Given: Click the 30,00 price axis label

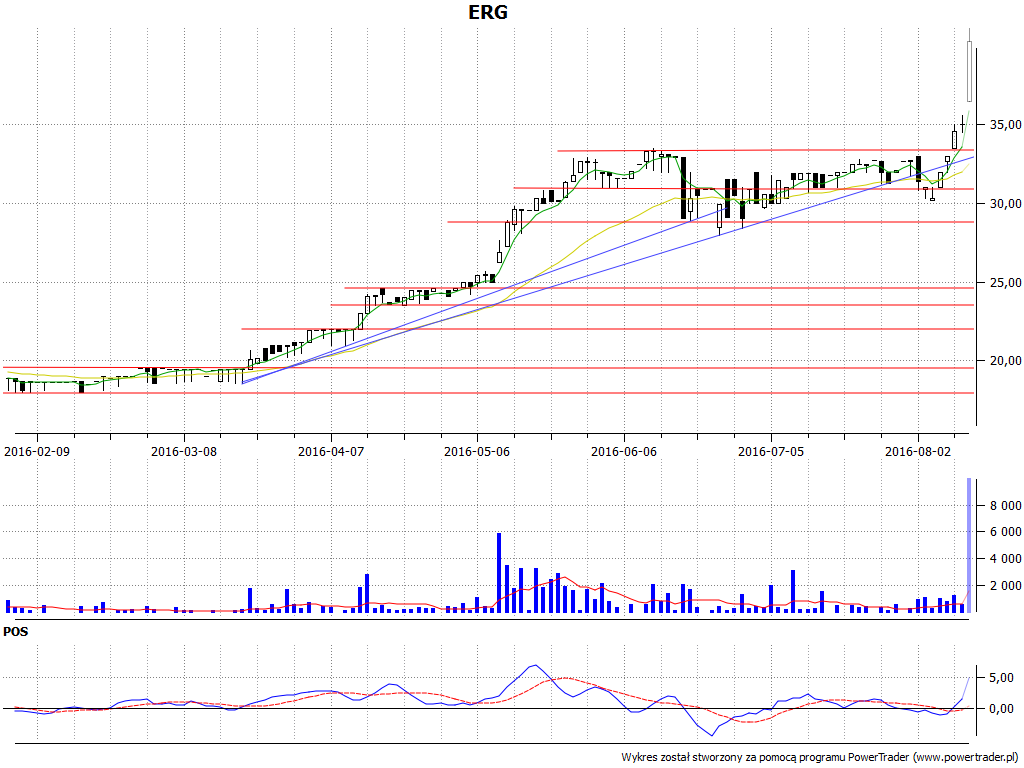Looking at the screenshot, I should (x=1005, y=204).
